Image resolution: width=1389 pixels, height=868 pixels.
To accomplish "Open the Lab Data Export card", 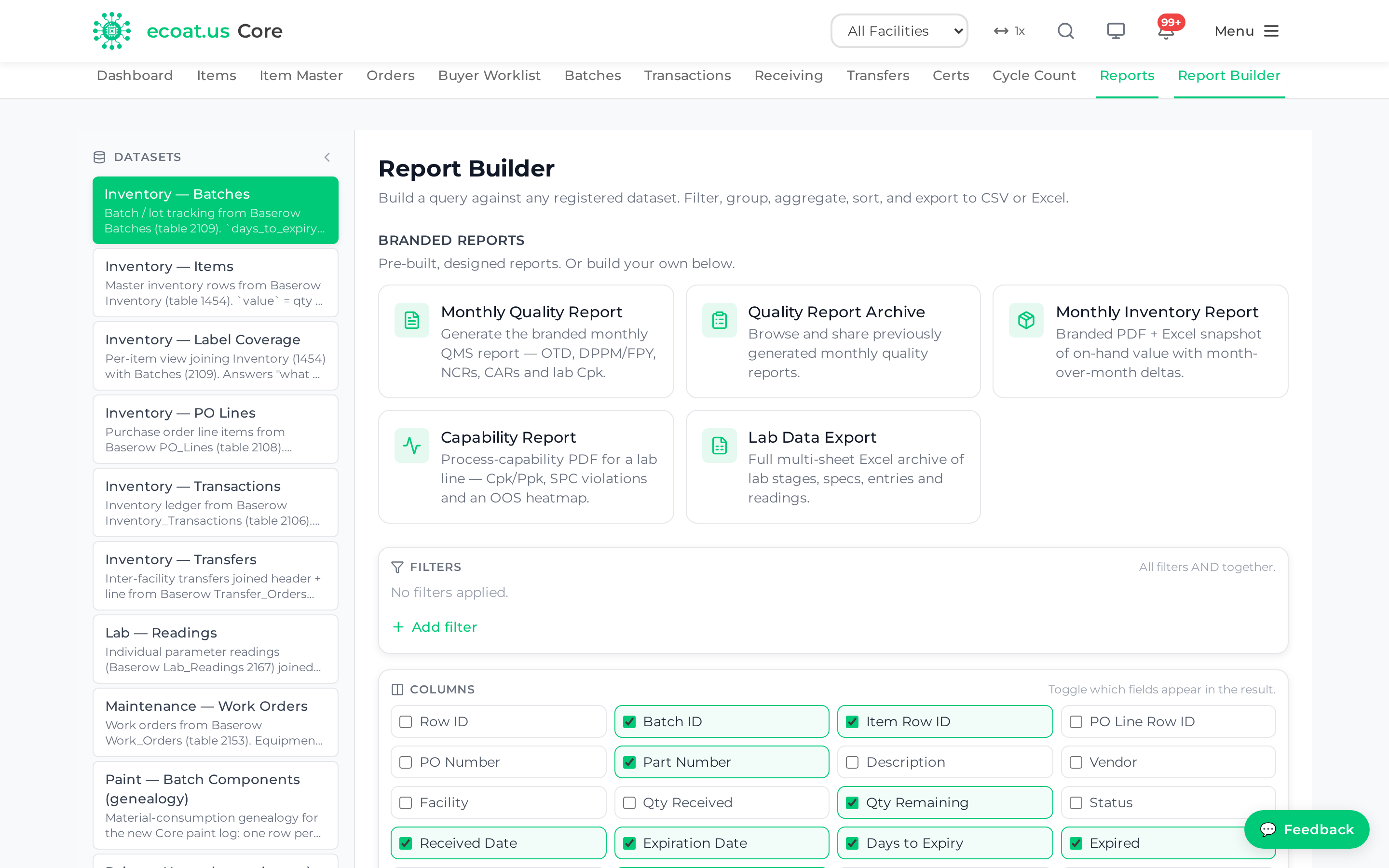I will click(x=833, y=467).
